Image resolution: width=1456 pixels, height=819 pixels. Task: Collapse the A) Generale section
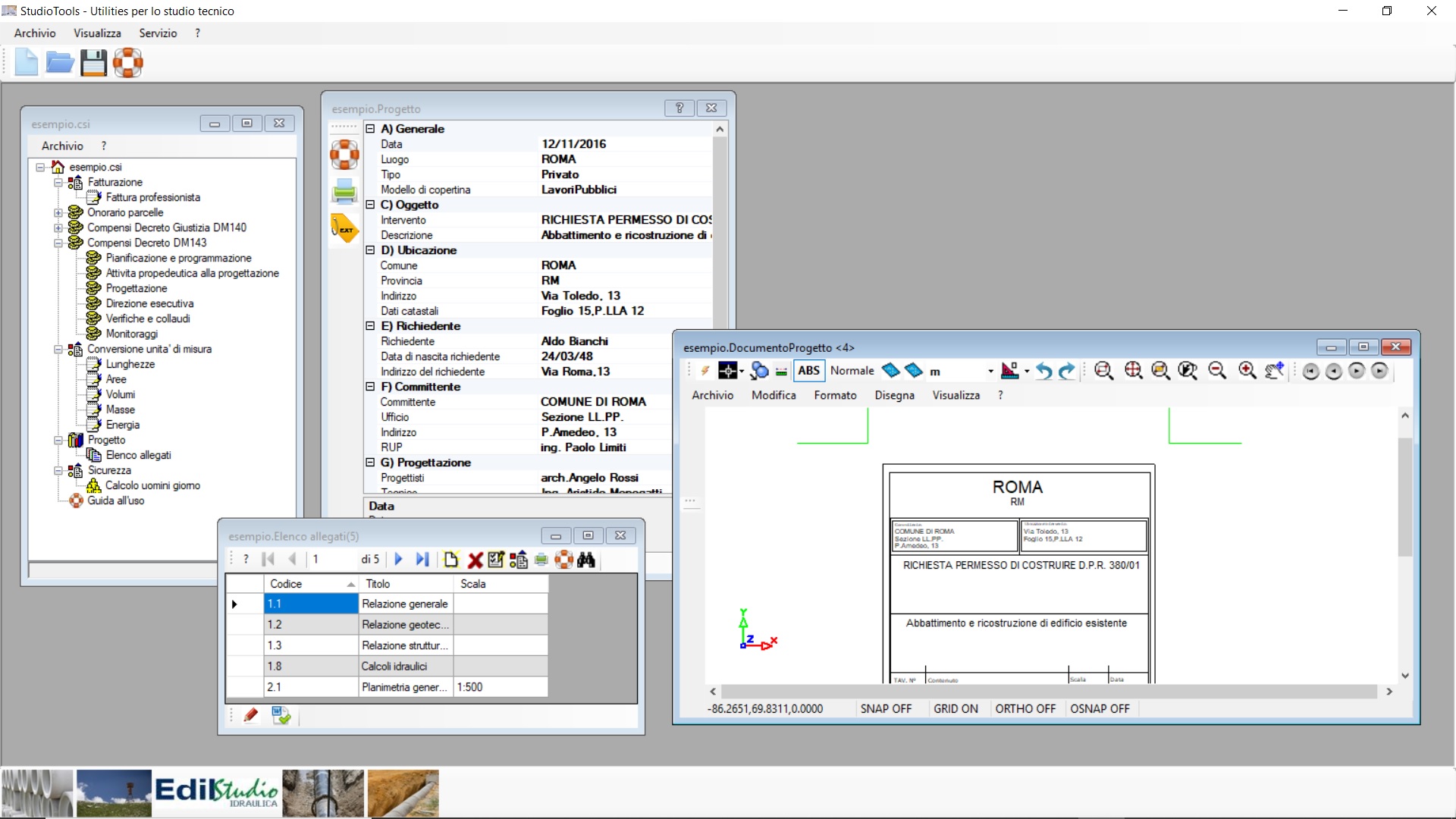tap(371, 129)
